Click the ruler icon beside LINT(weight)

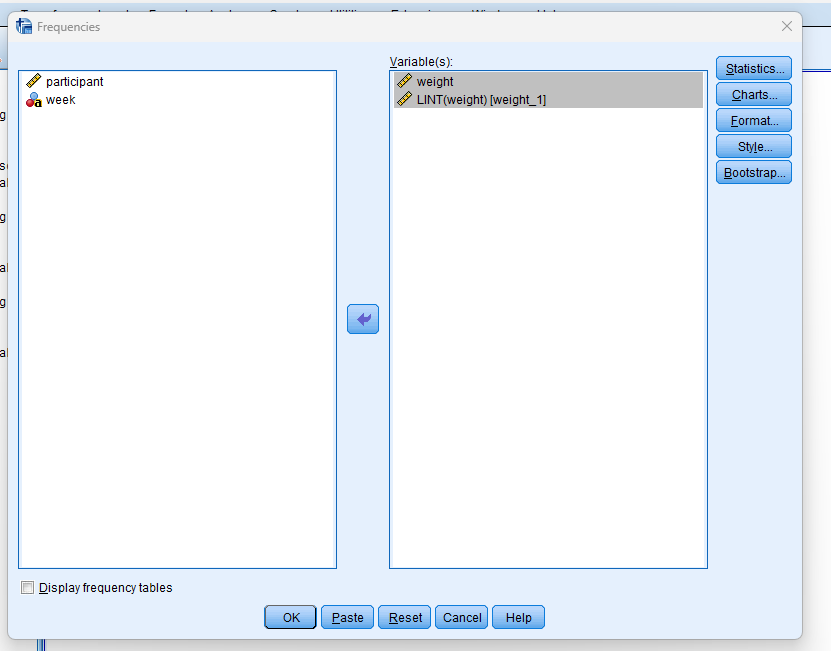point(404,99)
